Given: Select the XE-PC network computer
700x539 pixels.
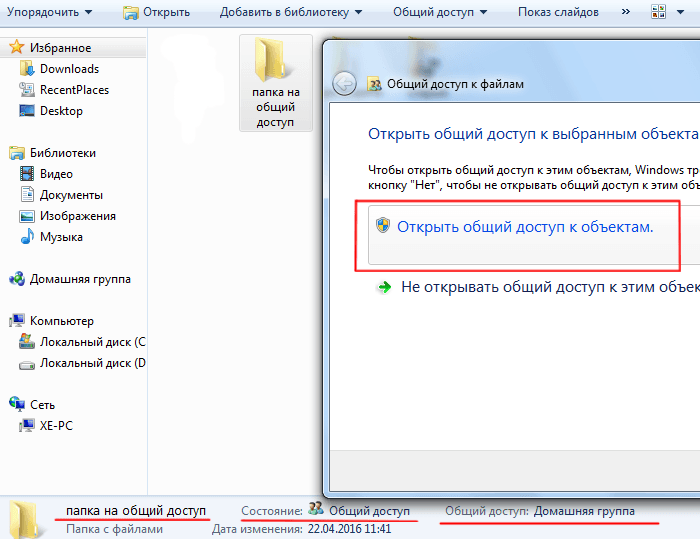Looking at the screenshot, I should tap(56, 425).
